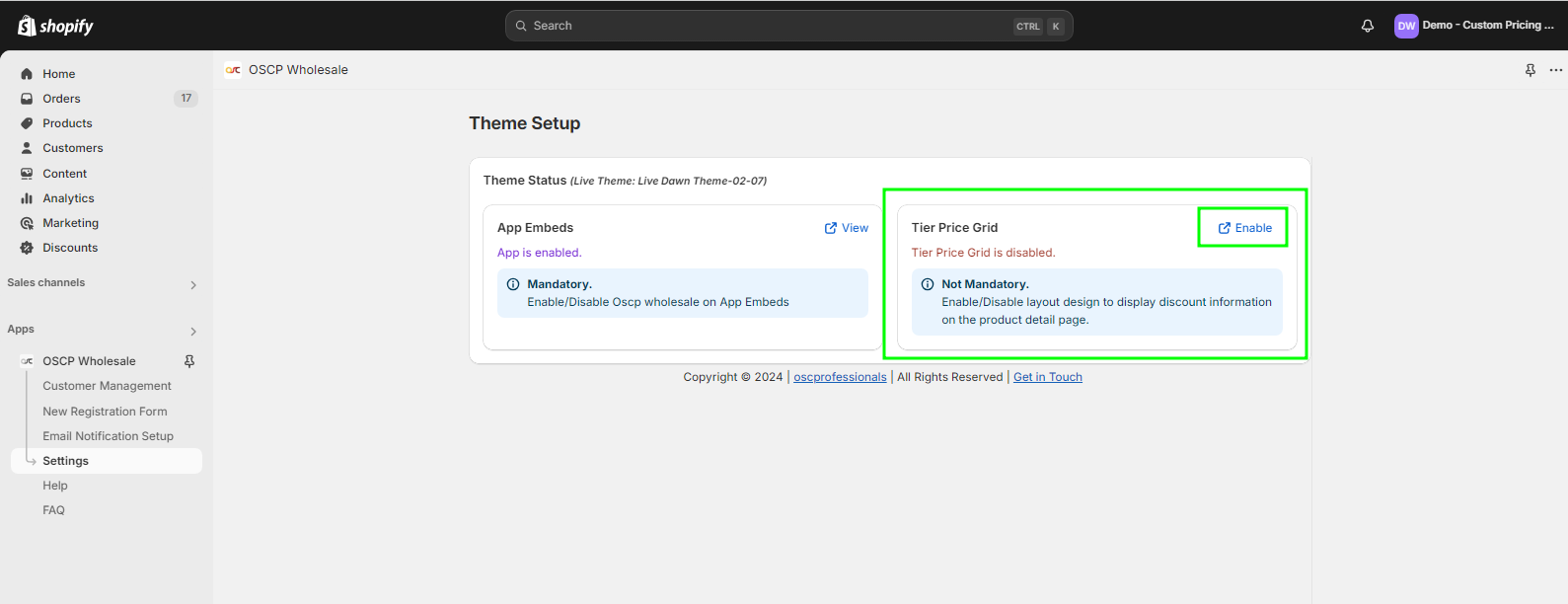The width and height of the screenshot is (1568, 604).
Task: Expand the Sales channels section
Action: coord(193,284)
